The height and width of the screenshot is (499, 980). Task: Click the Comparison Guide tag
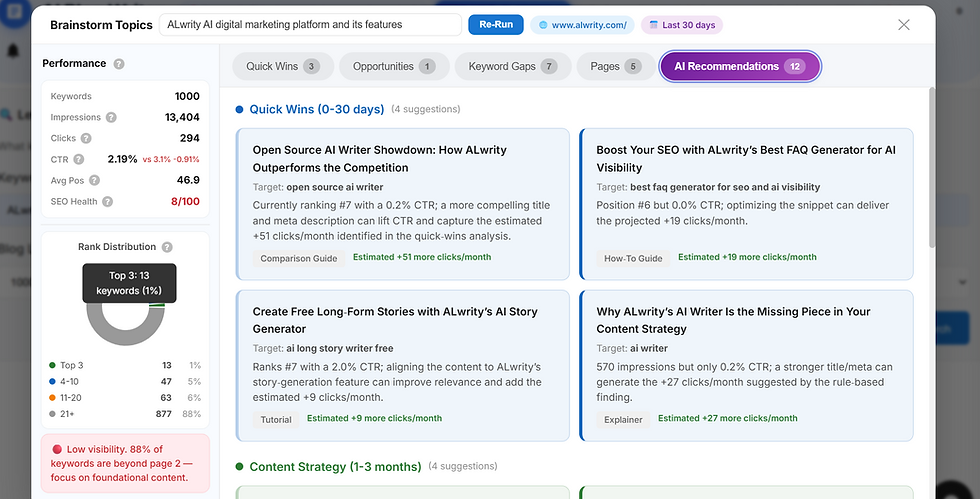click(299, 258)
